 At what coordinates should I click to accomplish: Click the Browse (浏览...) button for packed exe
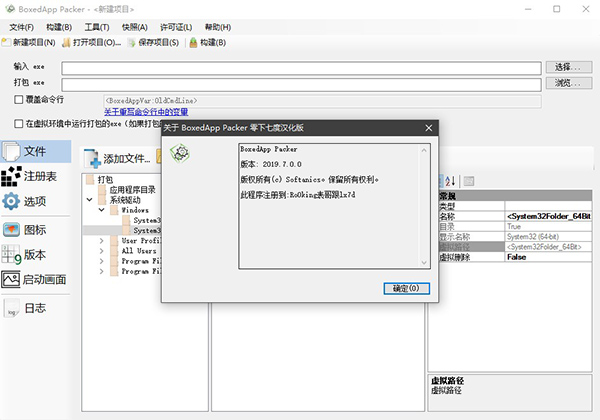click(569, 83)
